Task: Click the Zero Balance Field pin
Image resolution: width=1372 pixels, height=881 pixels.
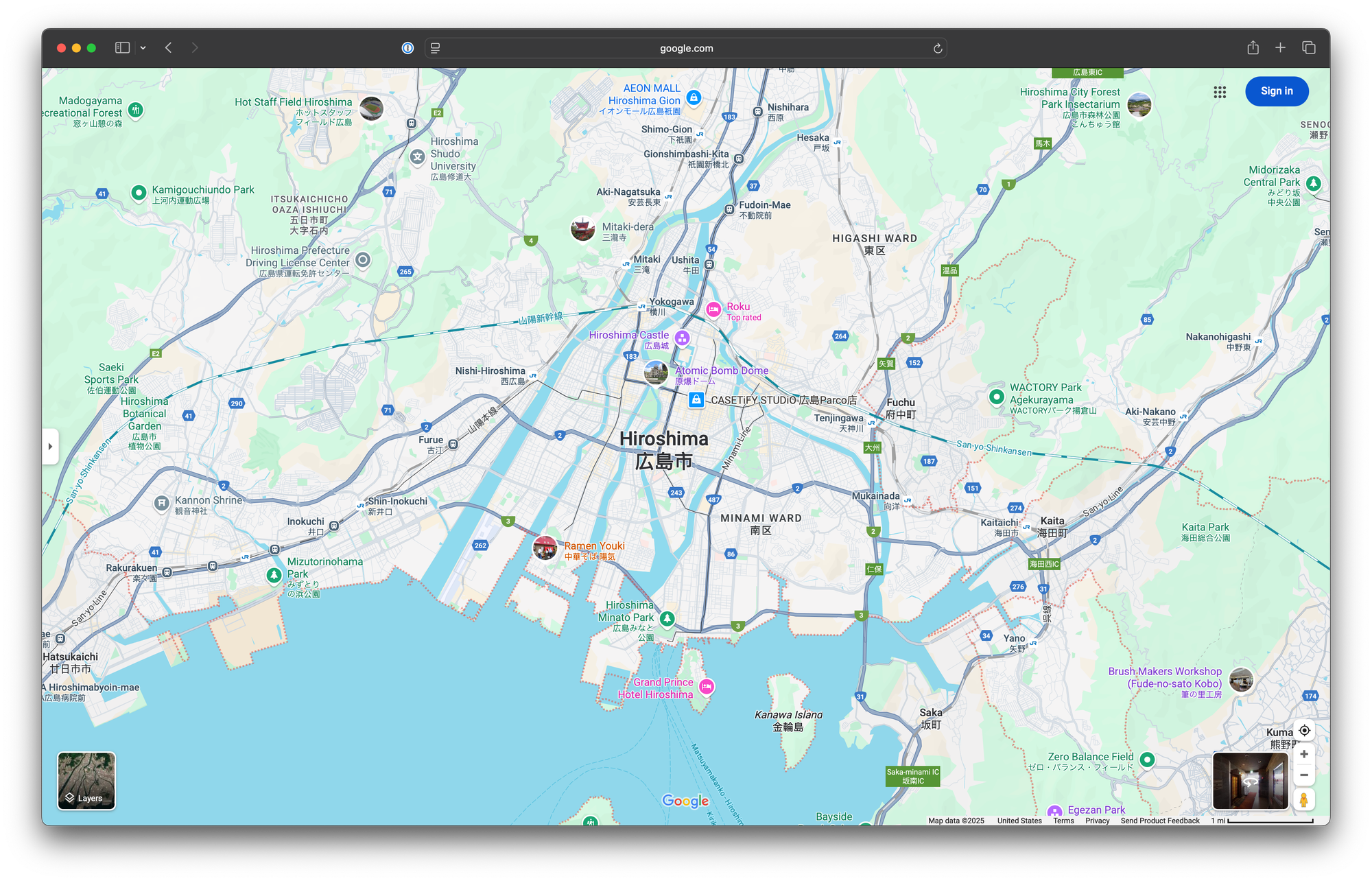Action: pyautogui.click(x=1147, y=760)
